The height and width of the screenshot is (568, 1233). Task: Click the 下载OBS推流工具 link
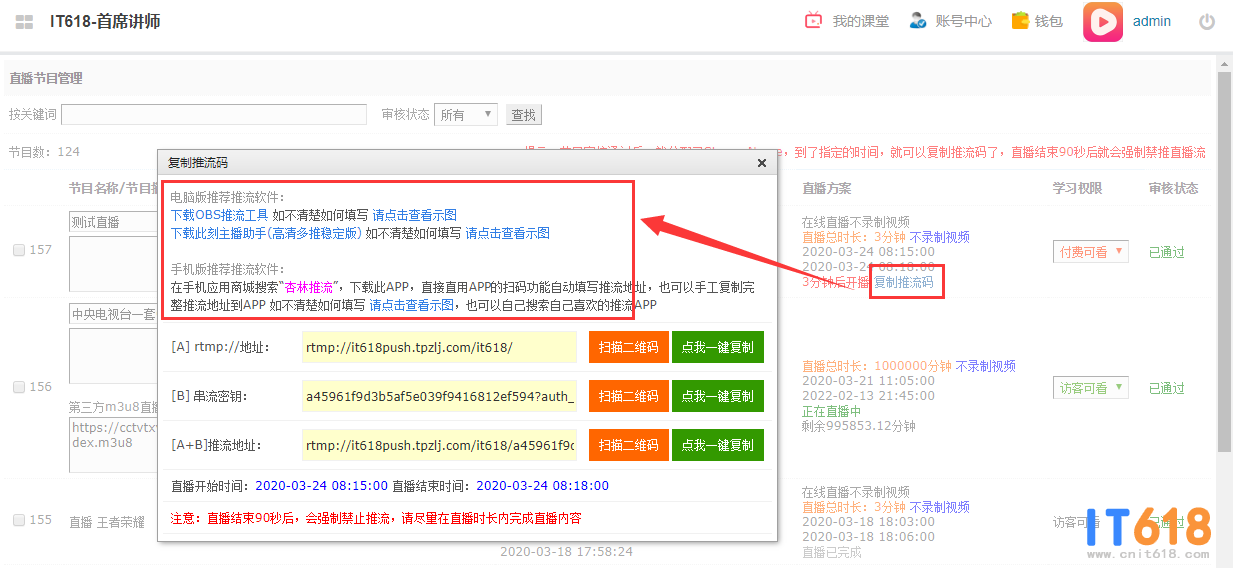(x=219, y=215)
